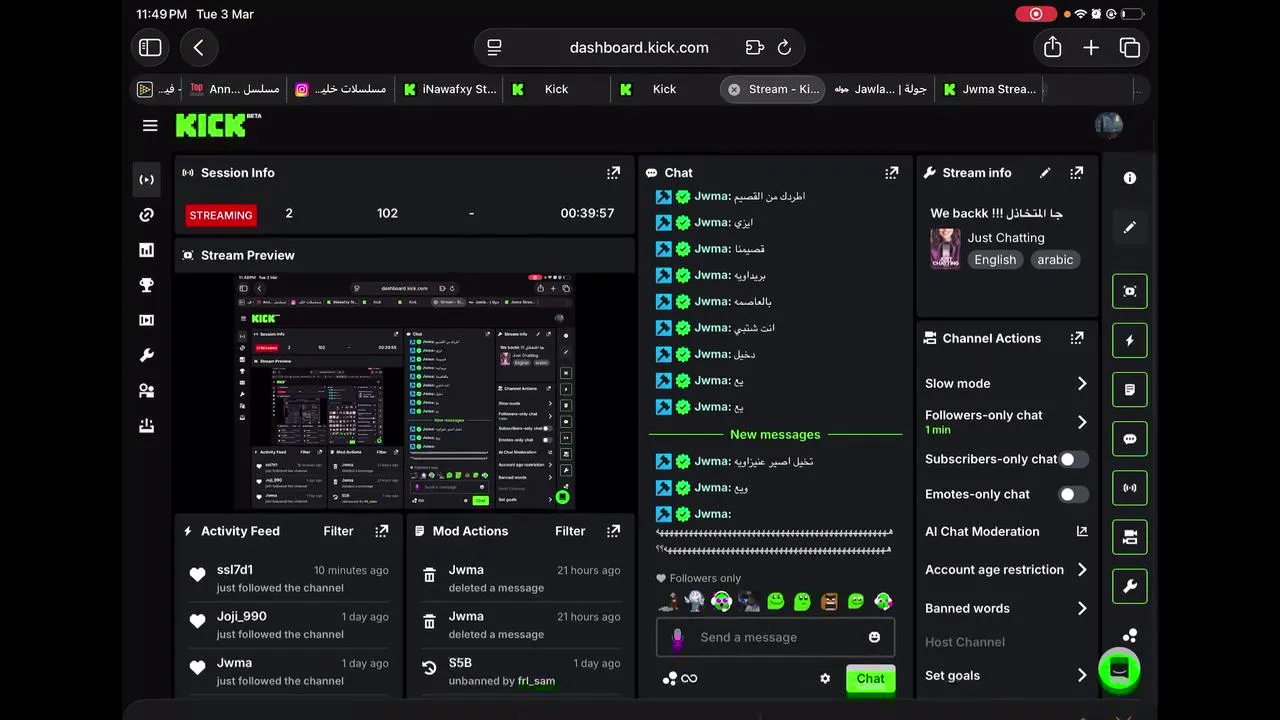The width and height of the screenshot is (1280, 720).
Task: Toggle Subscribers-only chat switch
Action: point(1074,459)
